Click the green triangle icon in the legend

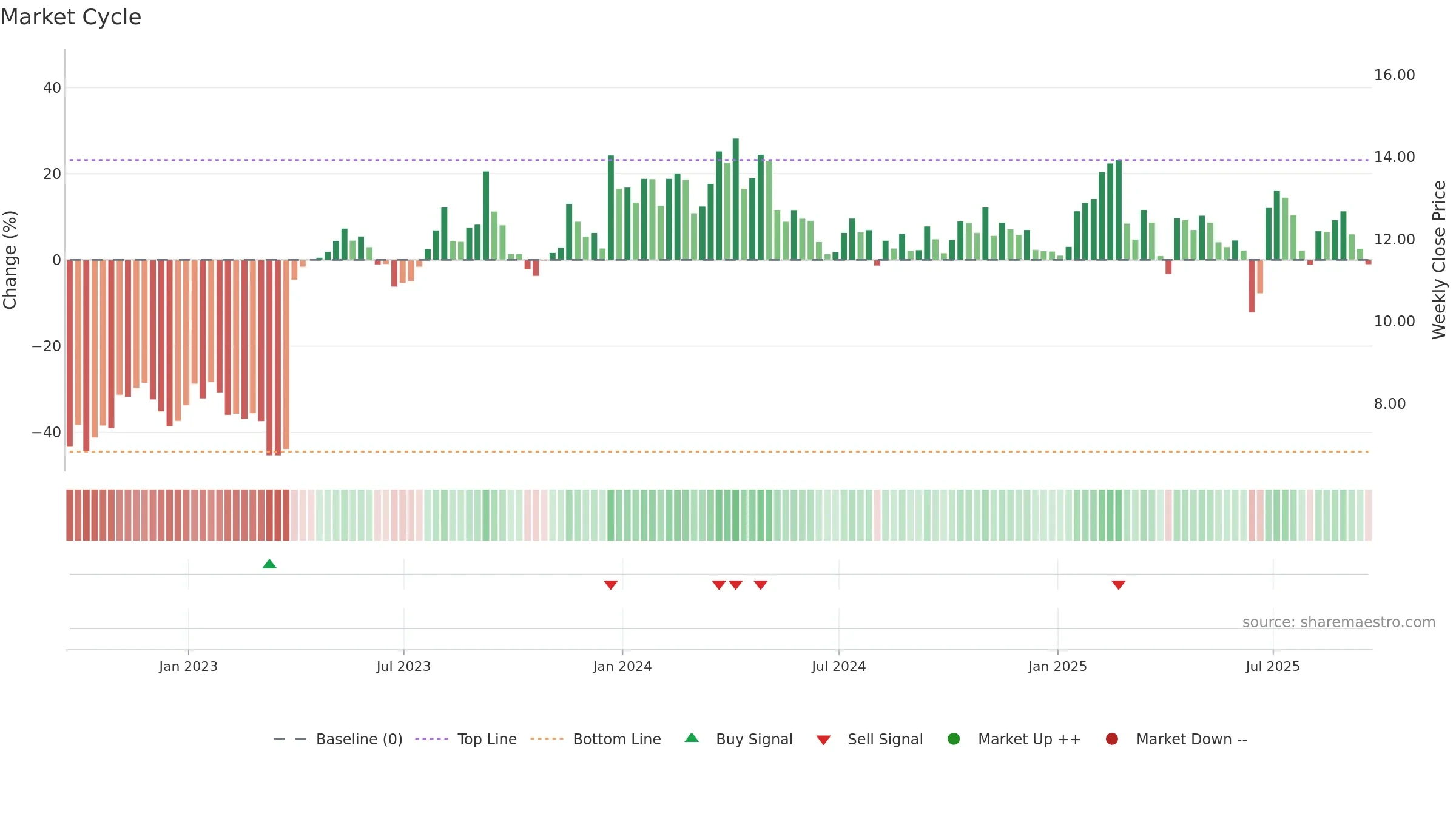(692, 738)
